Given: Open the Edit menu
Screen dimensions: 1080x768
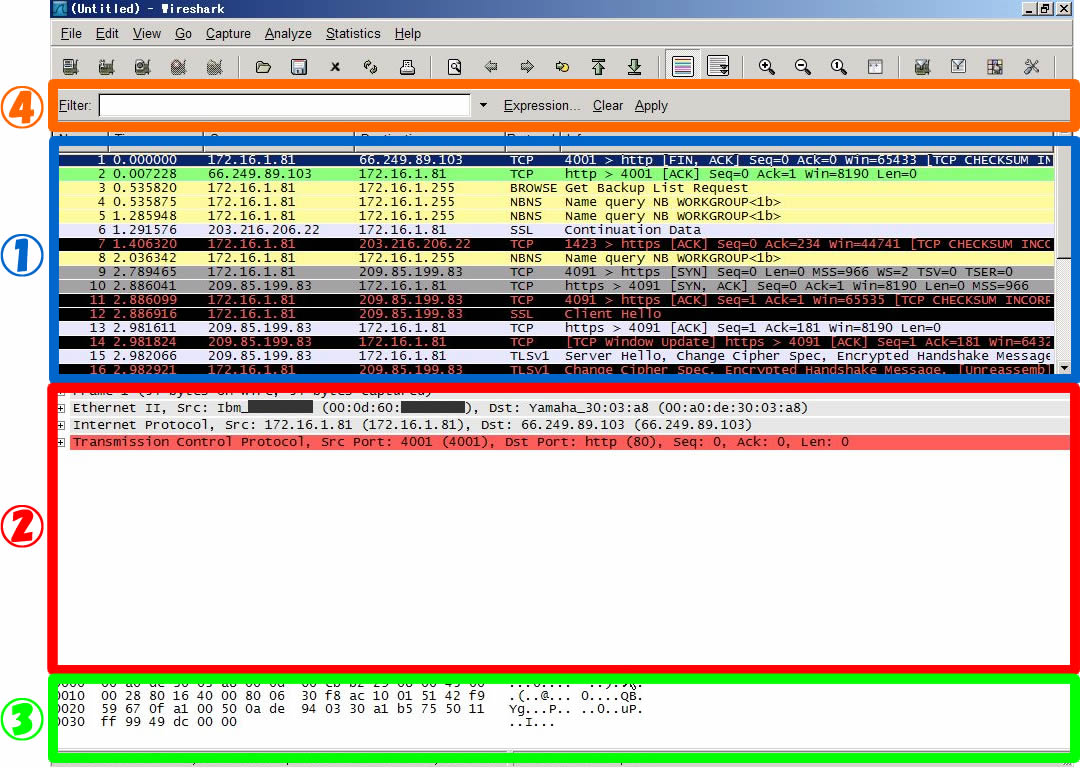Looking at the screenshot, I should point(107,34).
